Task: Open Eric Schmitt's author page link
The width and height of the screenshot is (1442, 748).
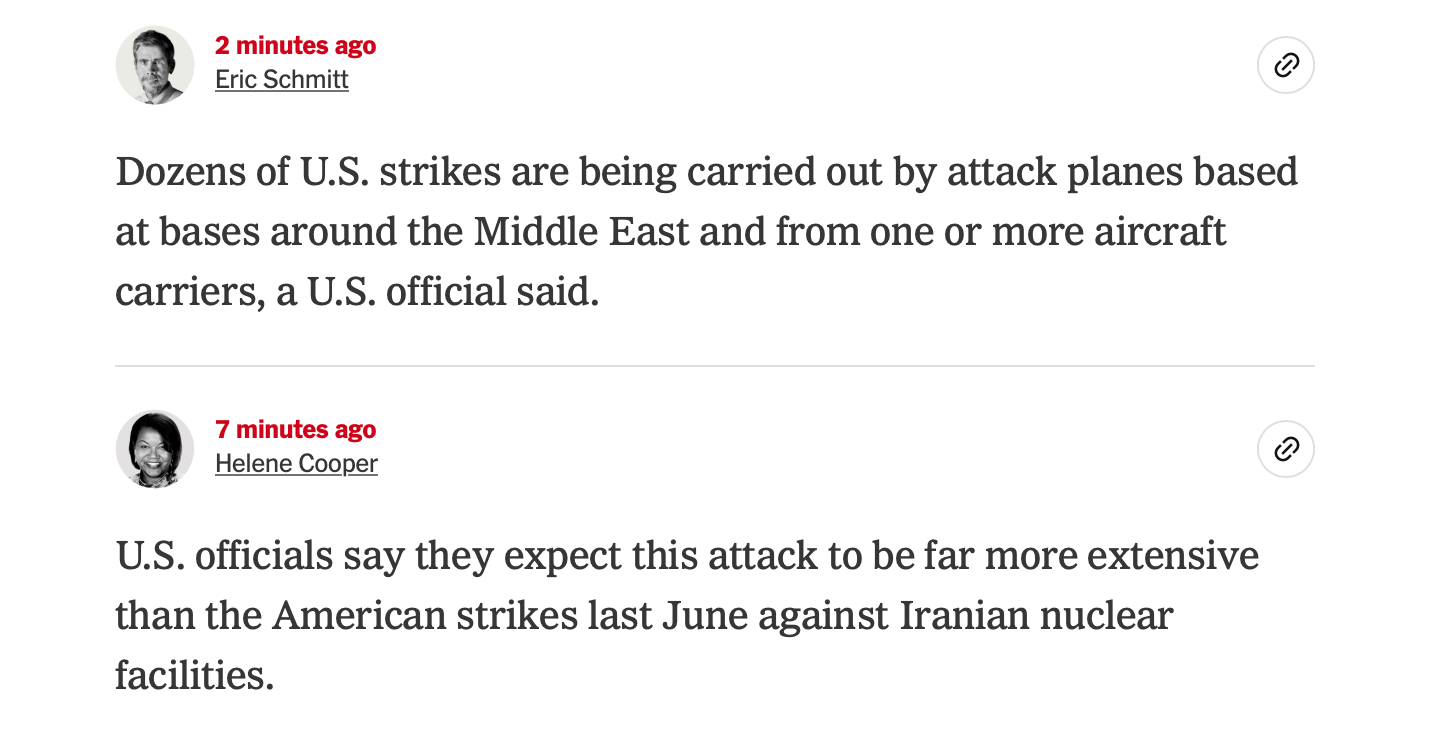Action: click(282, 80)
